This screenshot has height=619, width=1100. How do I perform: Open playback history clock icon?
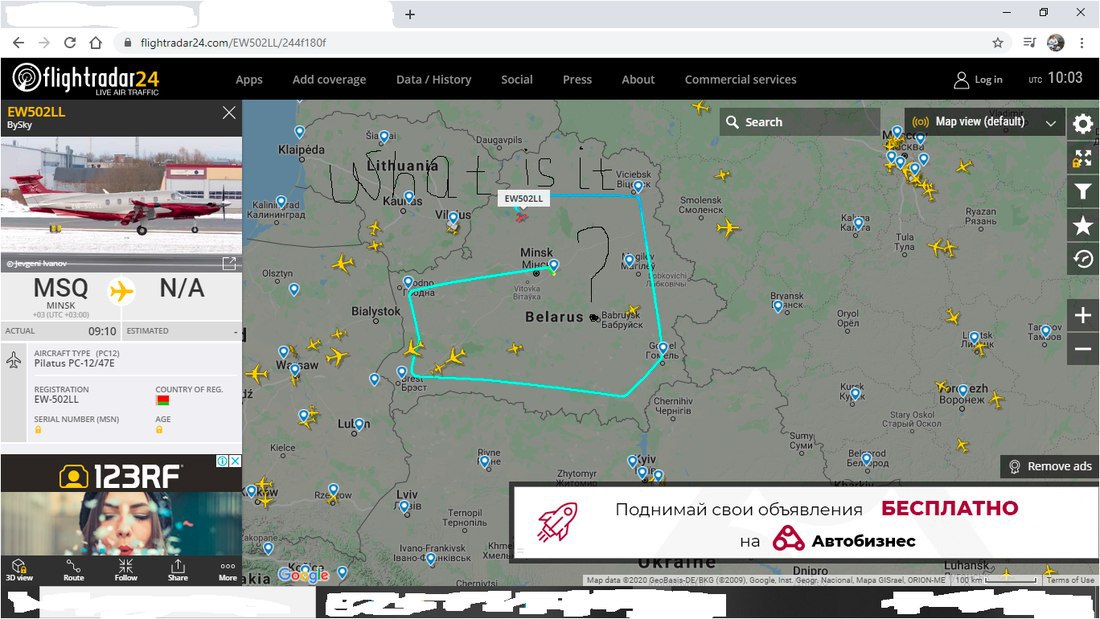tap(1082, 259)
